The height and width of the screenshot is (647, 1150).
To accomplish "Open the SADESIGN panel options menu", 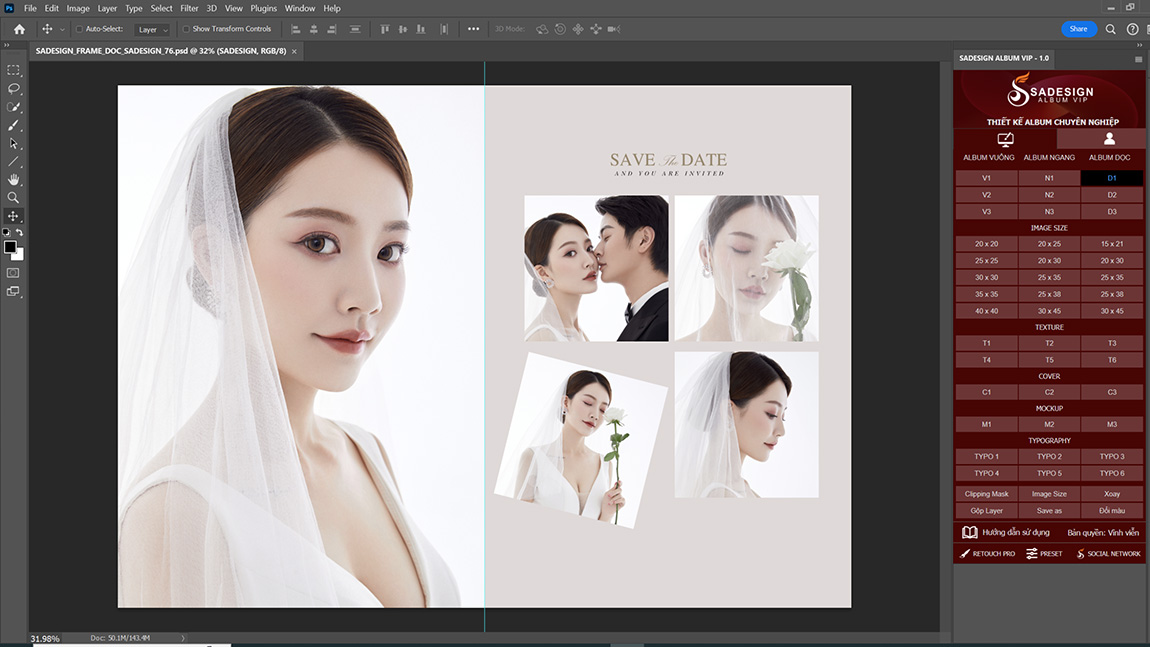I will click(x=1138, y=59).
